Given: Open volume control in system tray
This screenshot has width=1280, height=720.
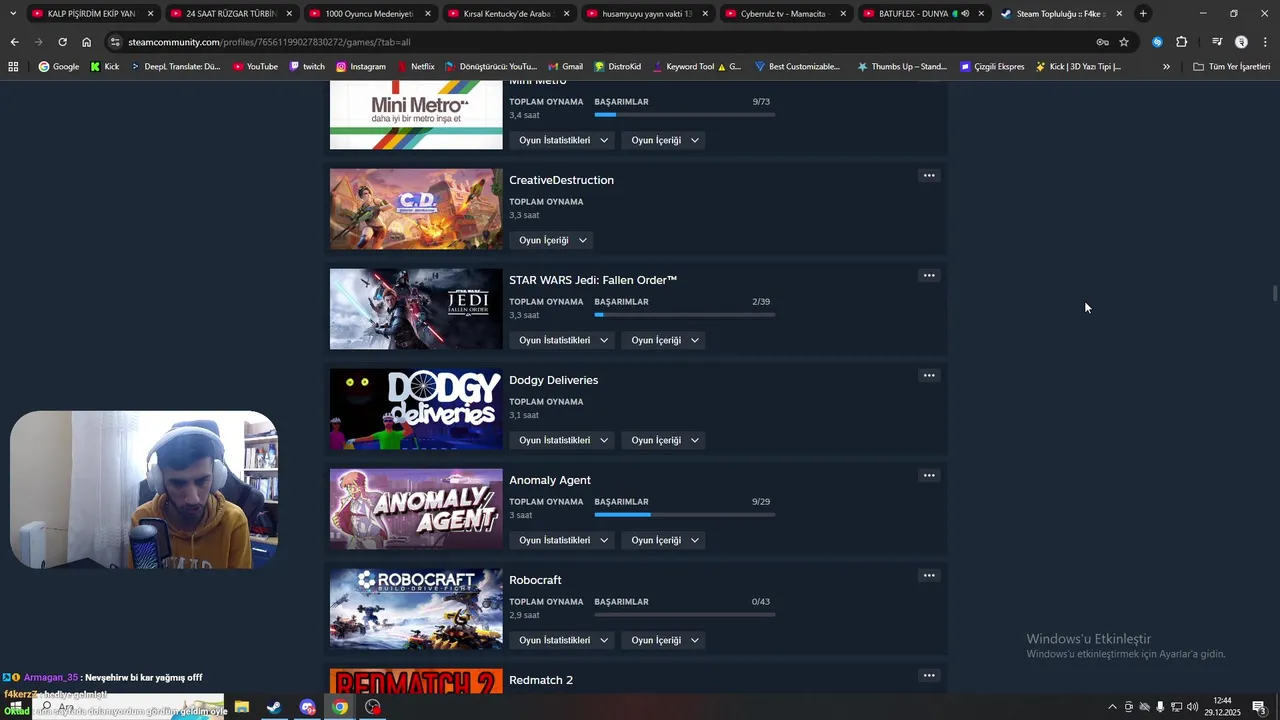Looking at the screenshot, I should click(1192, 707).
